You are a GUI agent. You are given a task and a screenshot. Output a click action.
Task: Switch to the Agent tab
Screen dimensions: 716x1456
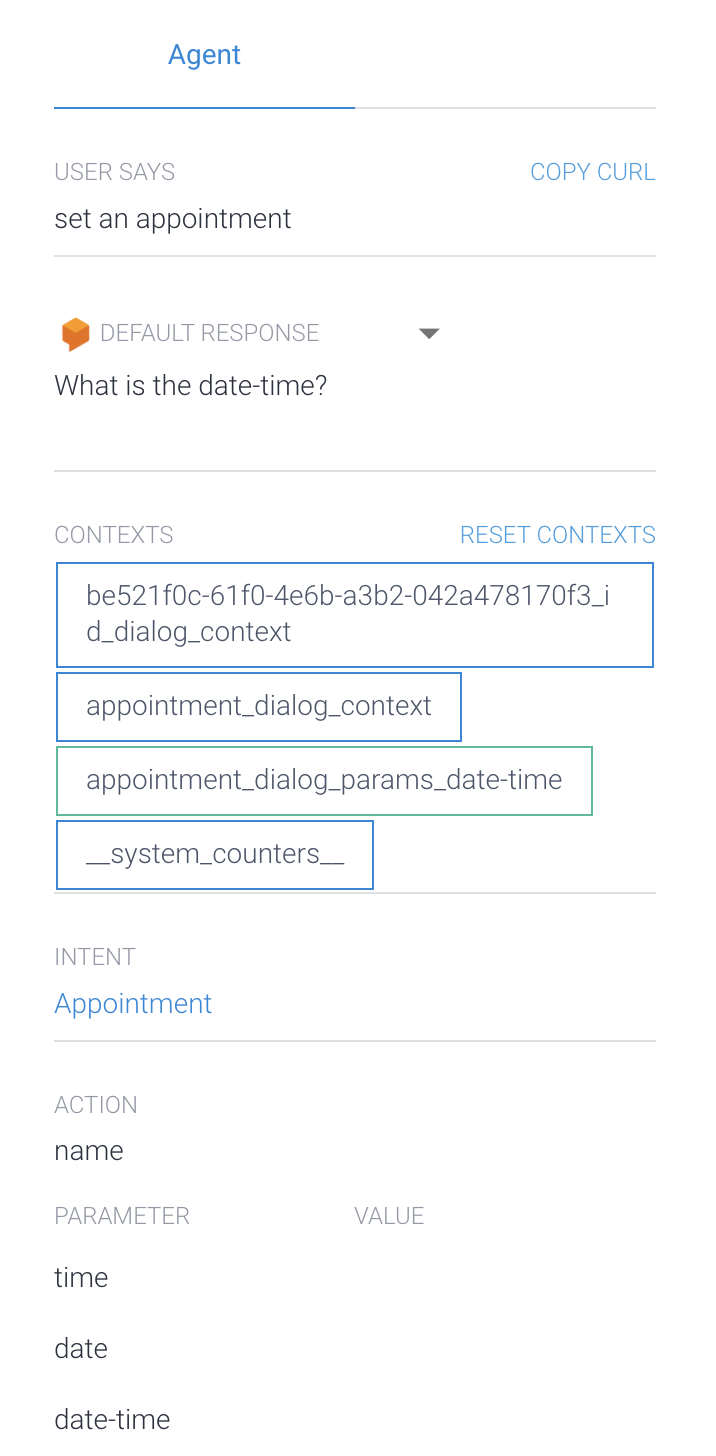point(204,54)
